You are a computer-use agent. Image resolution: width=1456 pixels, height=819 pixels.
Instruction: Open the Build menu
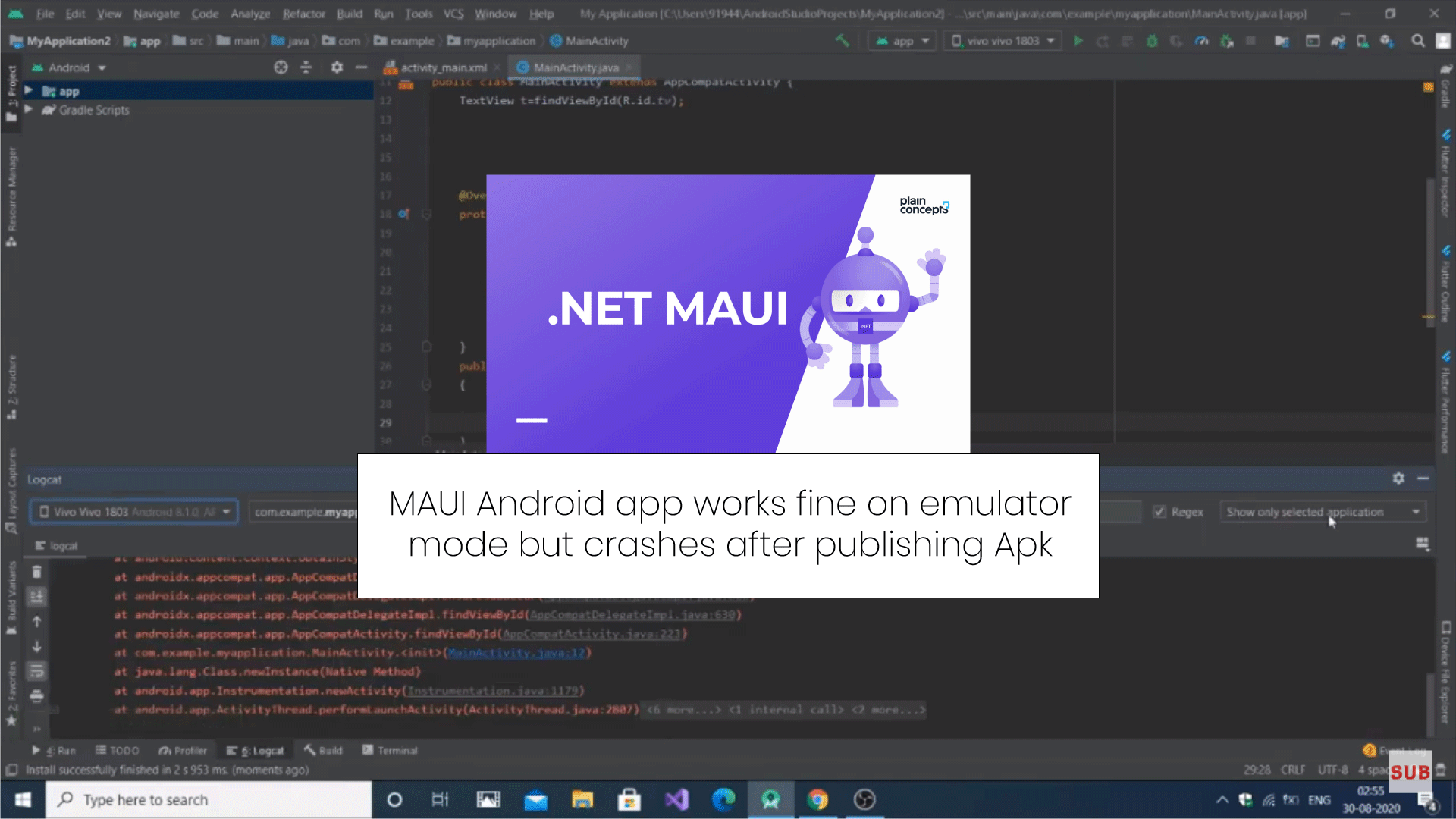point(350,14)
